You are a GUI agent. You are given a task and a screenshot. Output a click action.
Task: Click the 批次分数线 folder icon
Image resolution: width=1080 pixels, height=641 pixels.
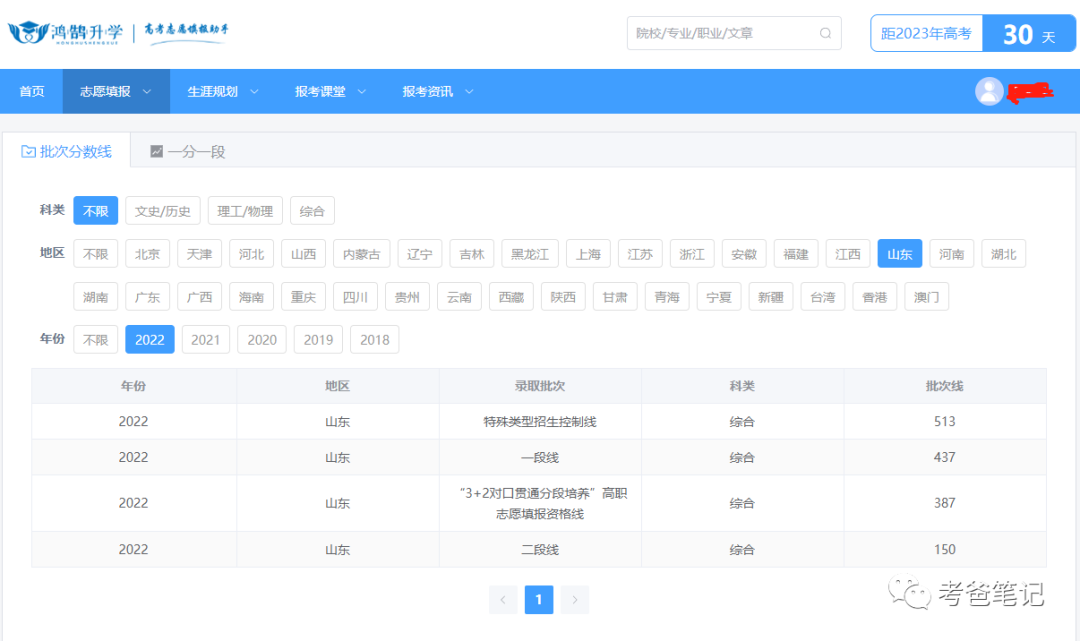pyautogui.click(x=28, y=151)
